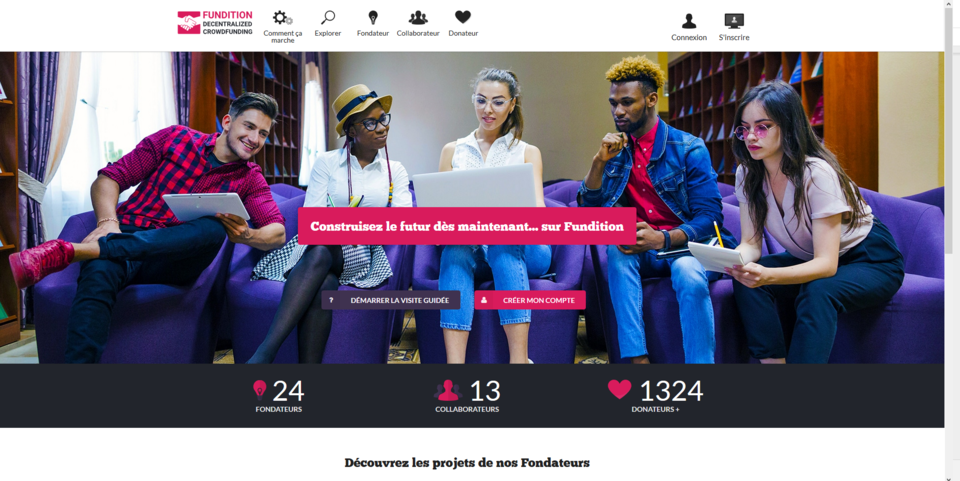Screen dimensions: 960x481
Task: Click the 'Créer mon compte' button
Action: tap(530, 300)
